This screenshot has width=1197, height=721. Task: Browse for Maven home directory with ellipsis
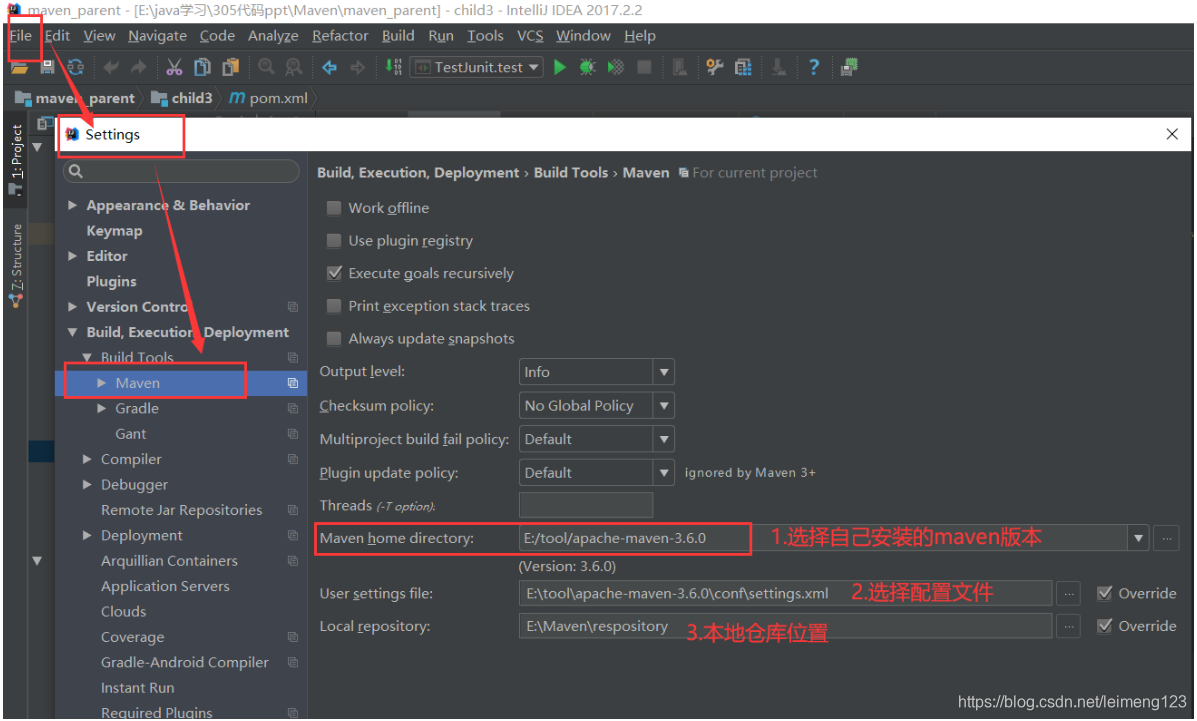pos(1166,538)
